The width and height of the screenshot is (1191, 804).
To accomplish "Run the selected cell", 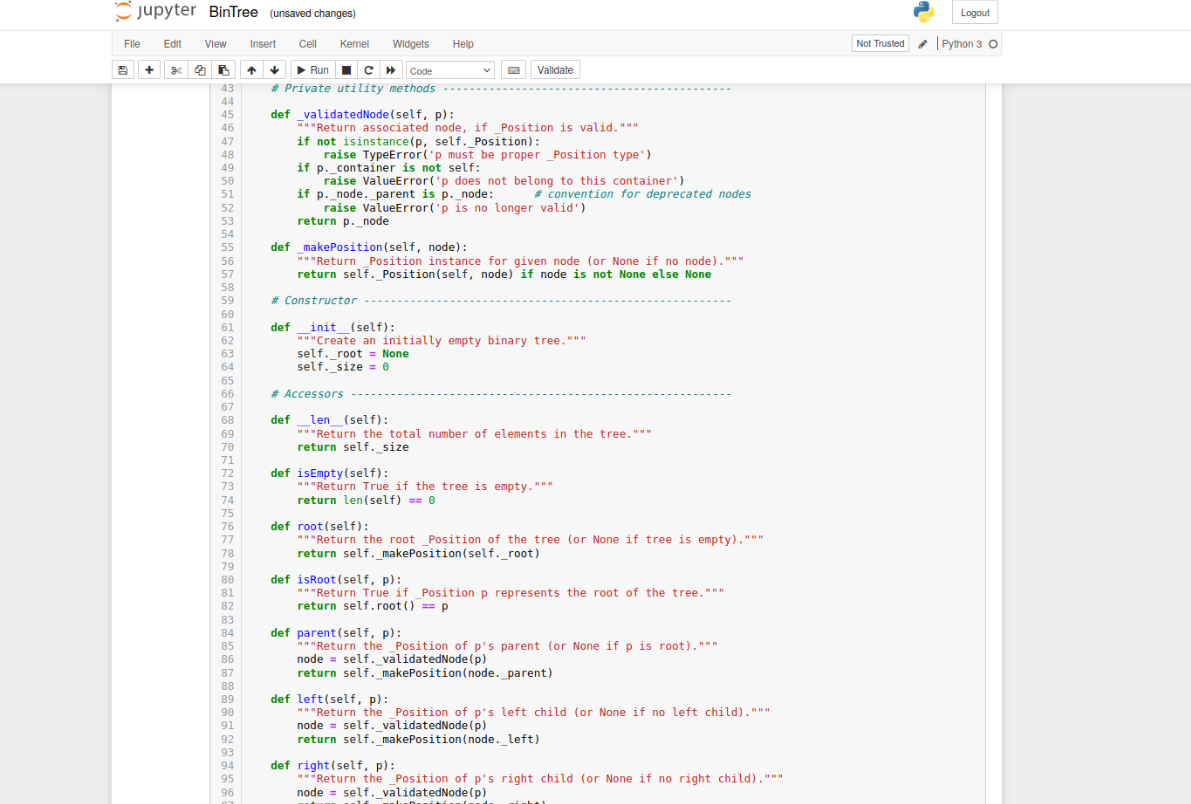I will pos(311,69).
